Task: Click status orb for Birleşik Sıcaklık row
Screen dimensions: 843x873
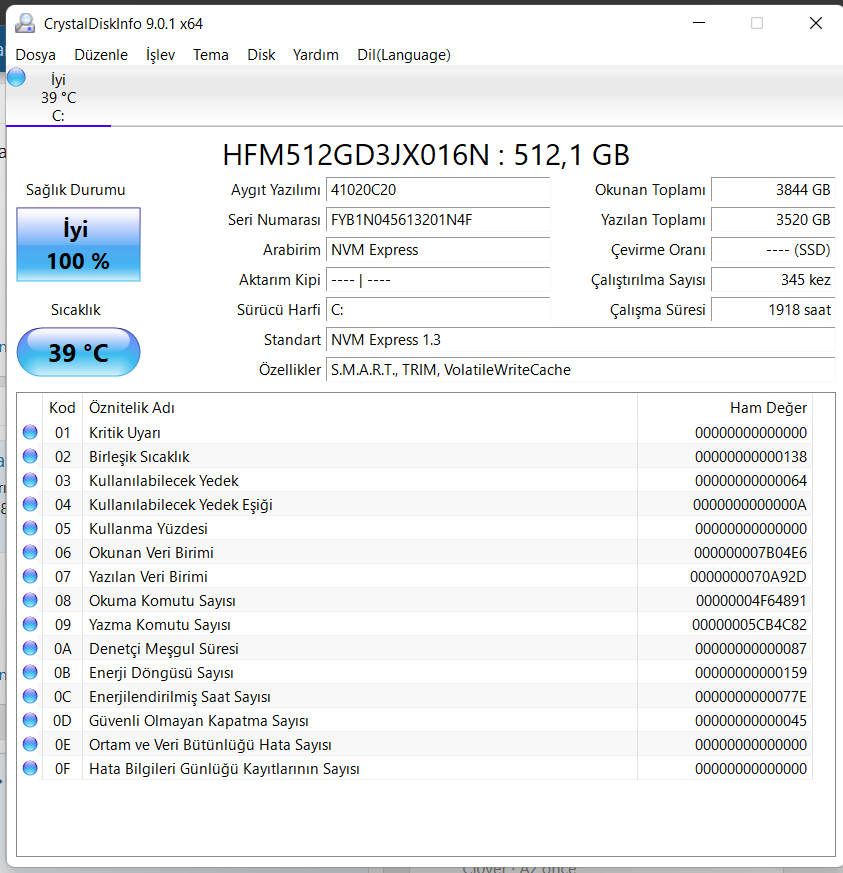Action: tap(30, 456)
